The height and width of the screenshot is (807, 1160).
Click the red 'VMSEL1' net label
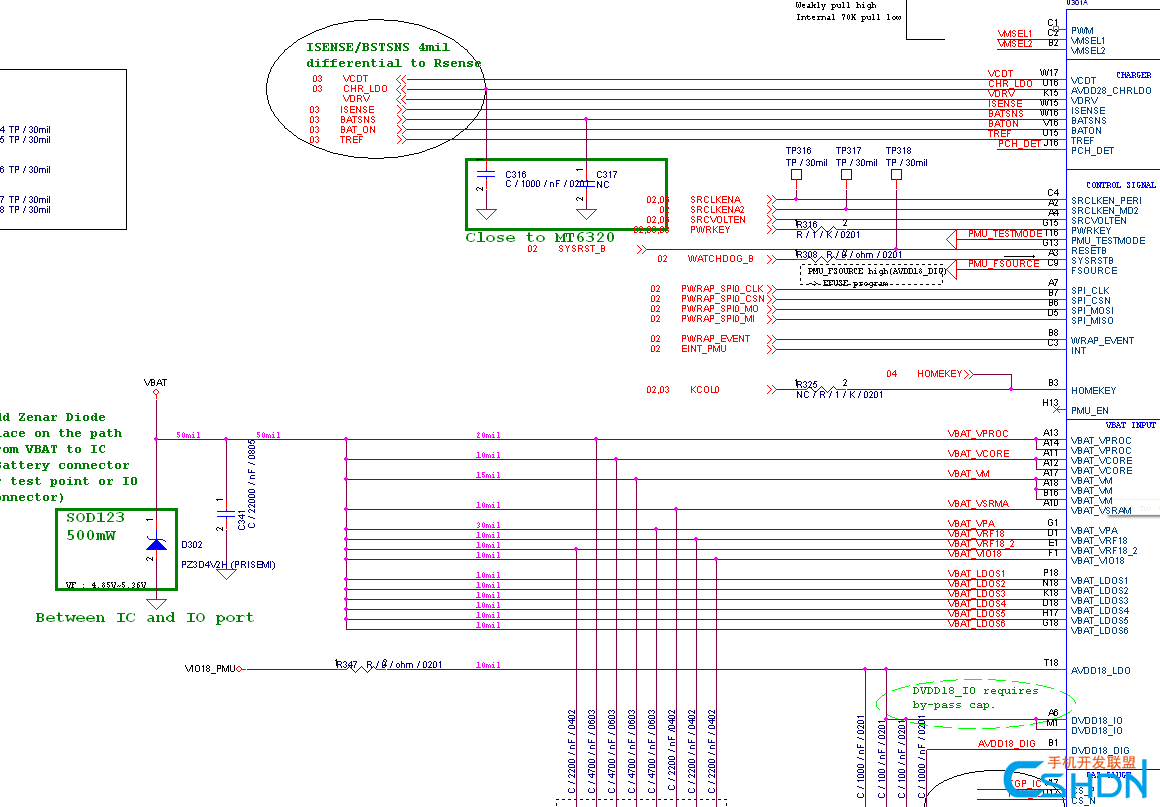[1014, 34]
